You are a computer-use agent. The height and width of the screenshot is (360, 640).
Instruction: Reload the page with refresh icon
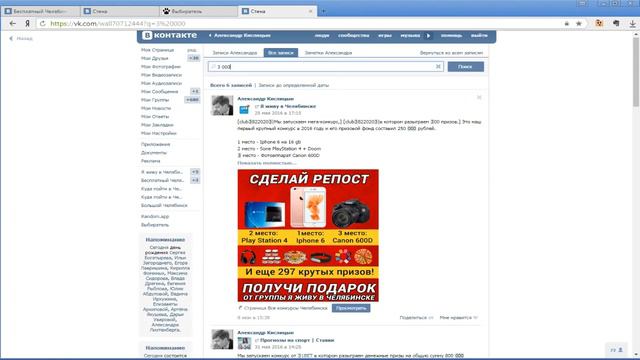coord(43,24)
